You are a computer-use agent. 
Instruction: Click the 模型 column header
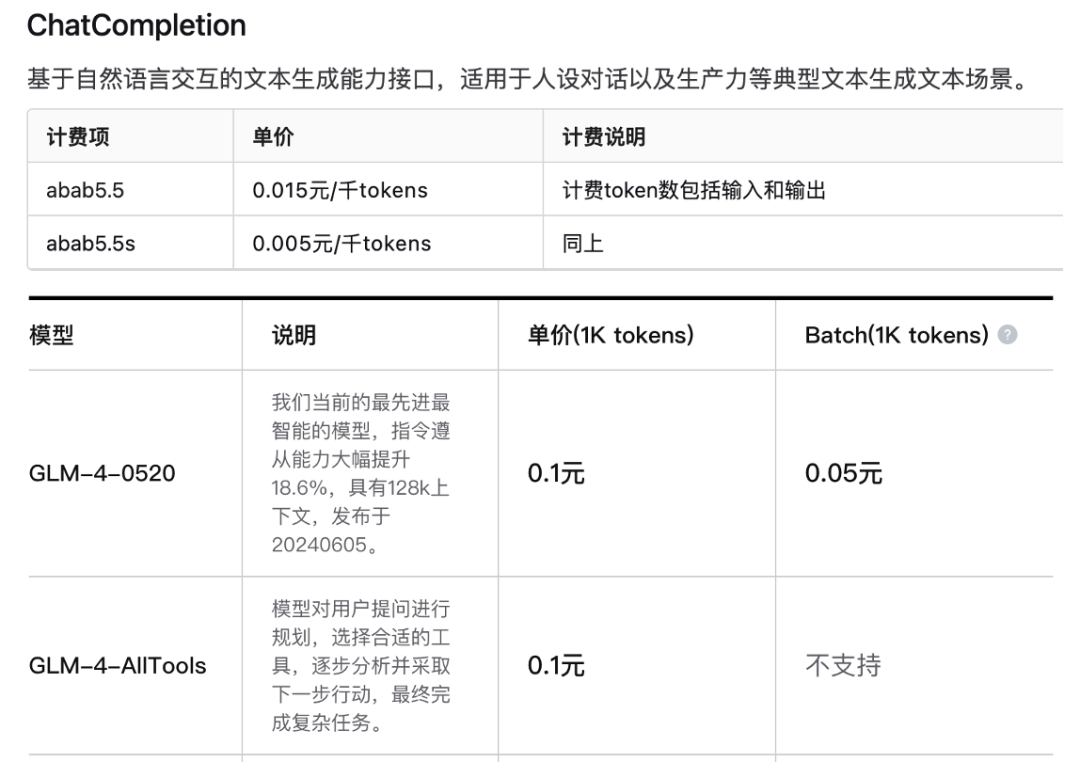click(x=51, y=336)
